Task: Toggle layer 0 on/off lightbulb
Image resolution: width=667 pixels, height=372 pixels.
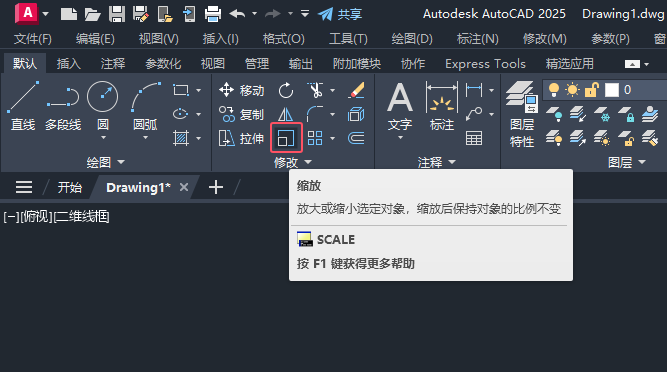Action: [554, 90]
